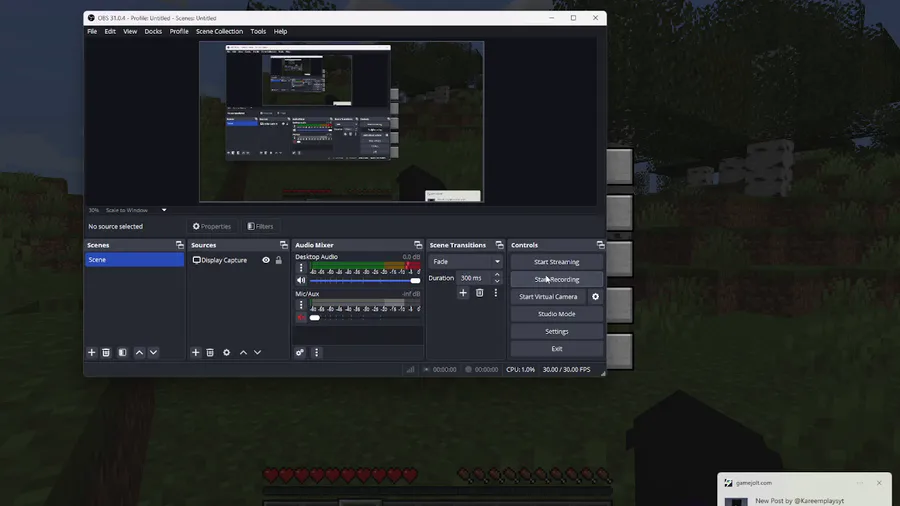Open Scene Transitions three-dot properties menu
The height and width of the screenshot is (506, 900).
[x=496, y=293]
